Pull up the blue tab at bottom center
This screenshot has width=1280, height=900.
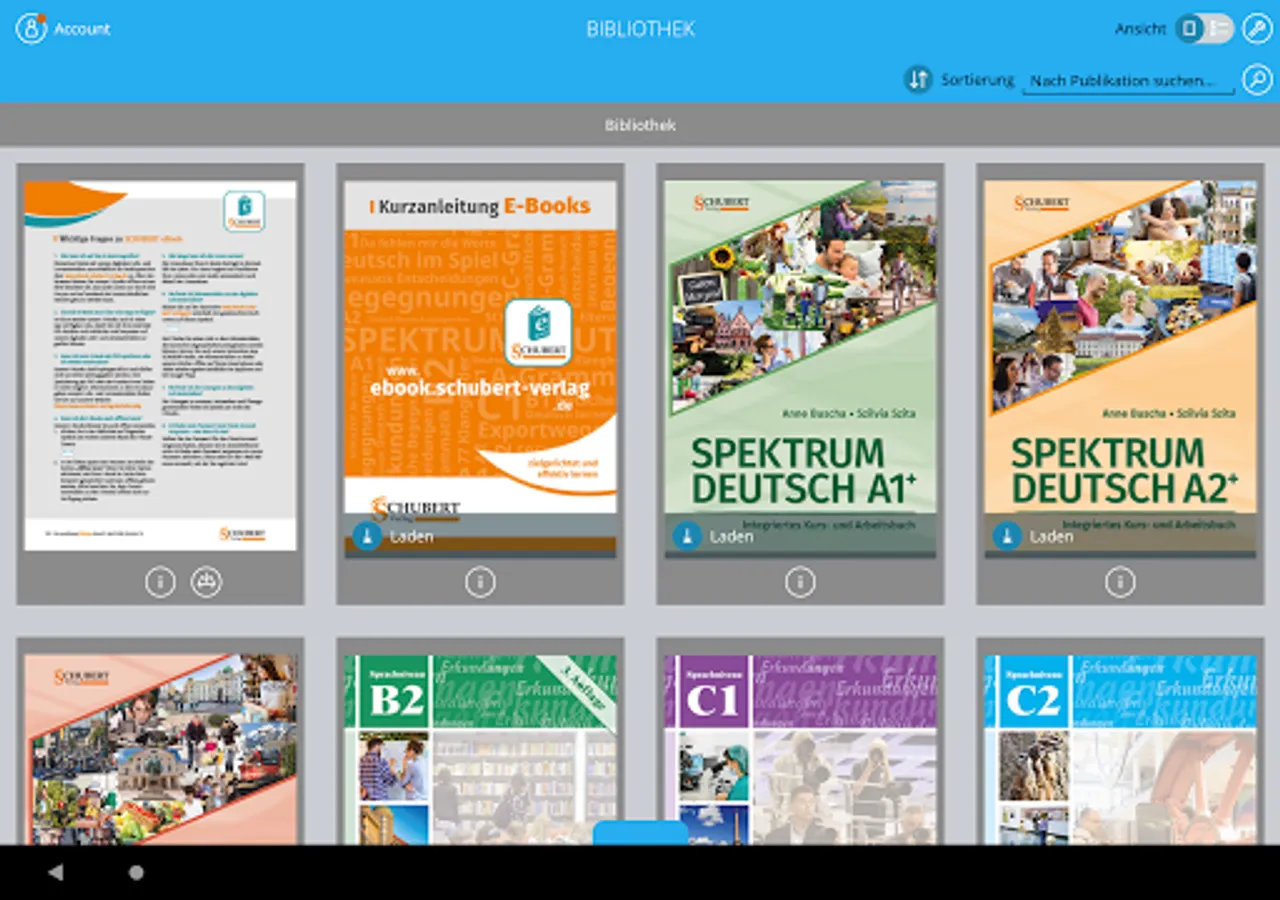pyautogui.click(x=640, y=833)
